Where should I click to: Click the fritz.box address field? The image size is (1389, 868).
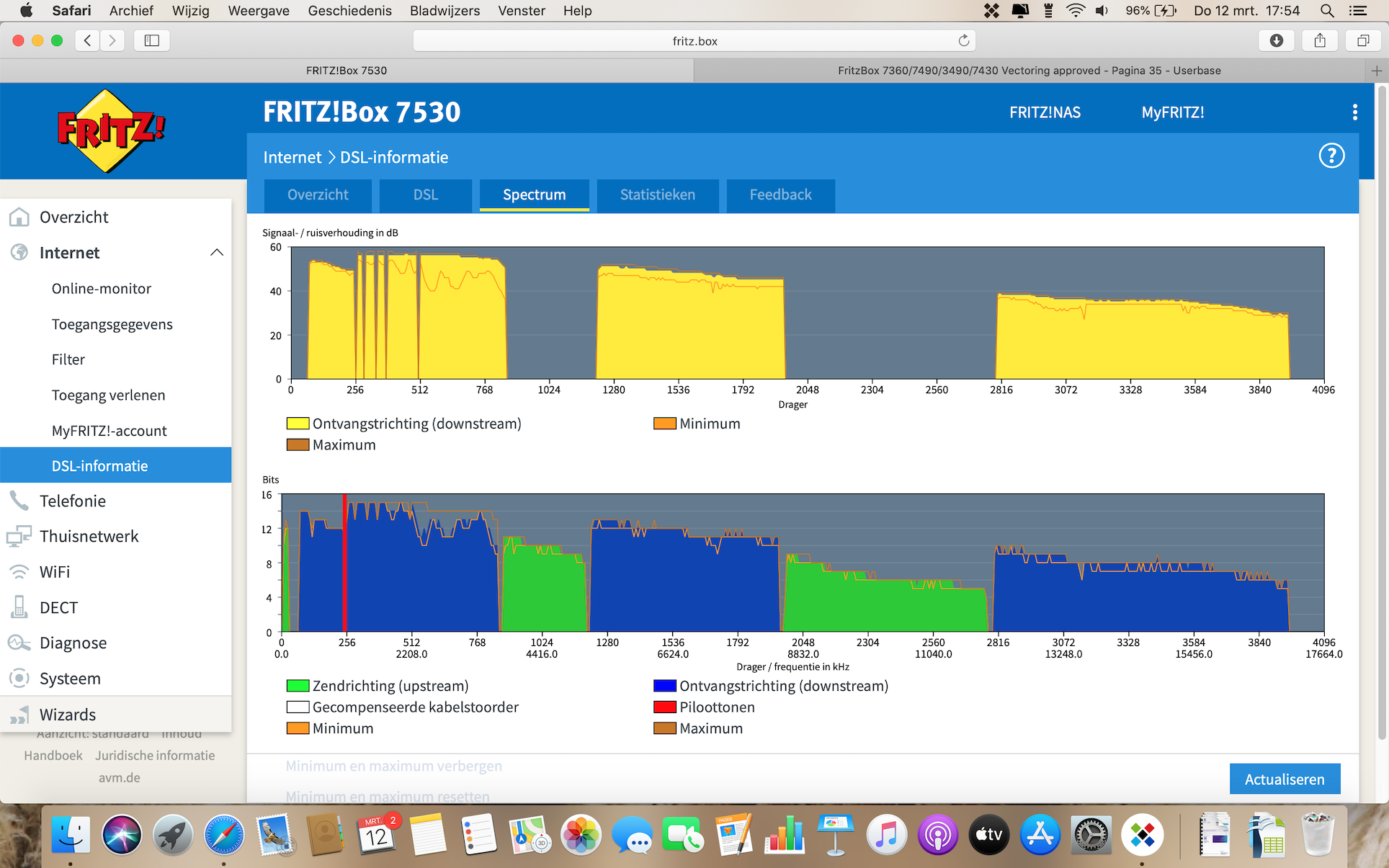[694, 41]
